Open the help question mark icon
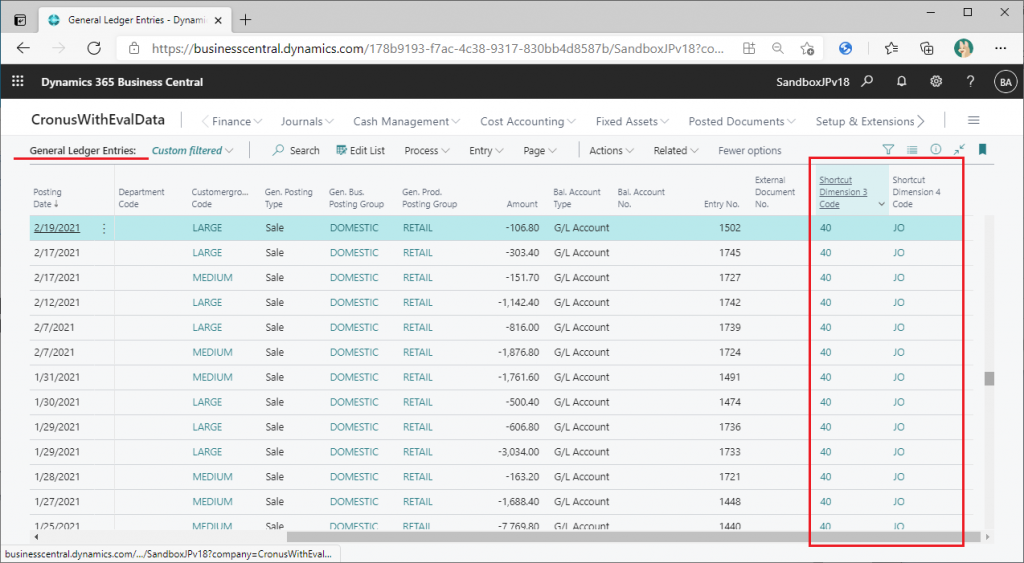Screen dimensions: 1024x563 pyautogui.click(x=970, y=81)
